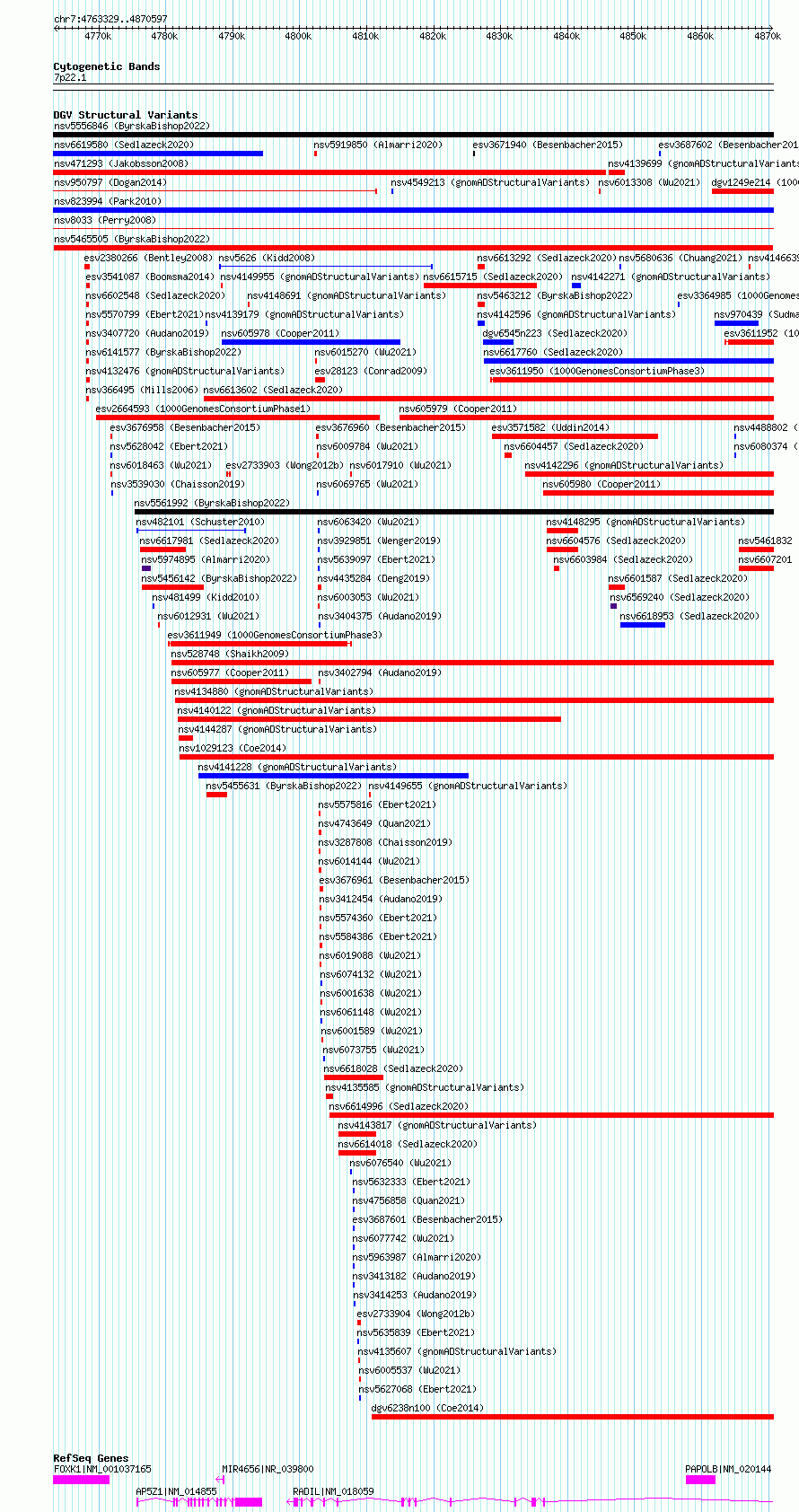Click the Cytogenetic Bands track title

point(106,66)
